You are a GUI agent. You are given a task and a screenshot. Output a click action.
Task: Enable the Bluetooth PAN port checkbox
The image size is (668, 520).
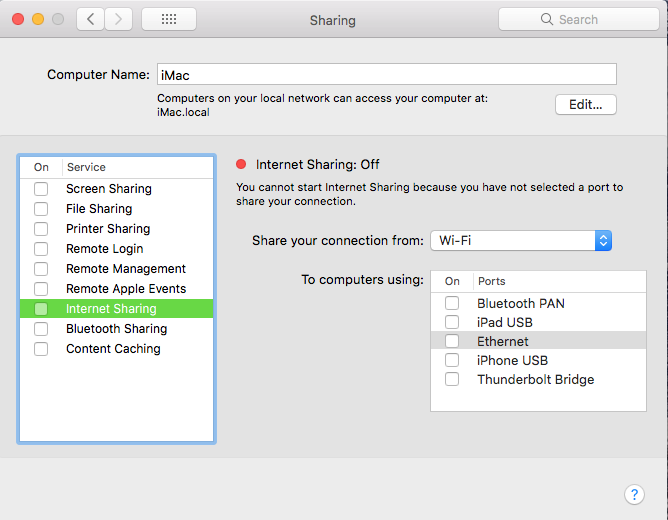pos(453,303)
